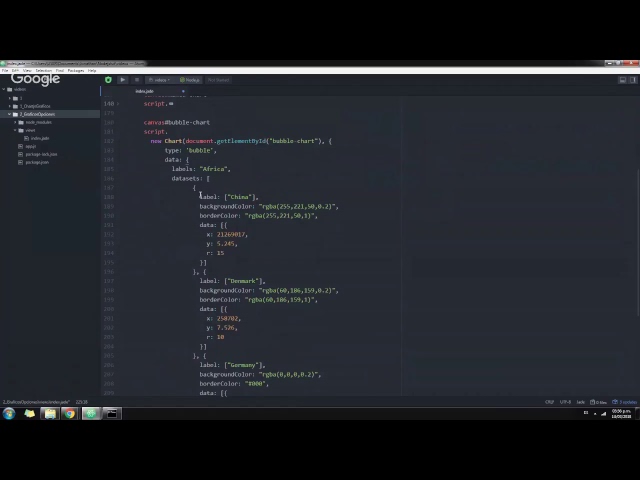This screenshot has height=480, width=640.
Task: Open index.jade in the file tree
Action: 40,138
